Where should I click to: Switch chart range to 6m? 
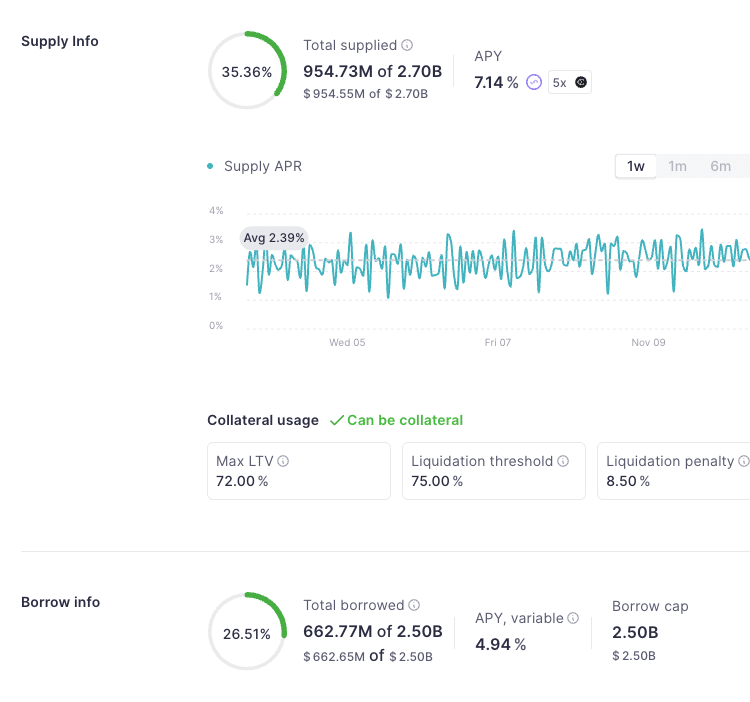click(x=720, y=166)
